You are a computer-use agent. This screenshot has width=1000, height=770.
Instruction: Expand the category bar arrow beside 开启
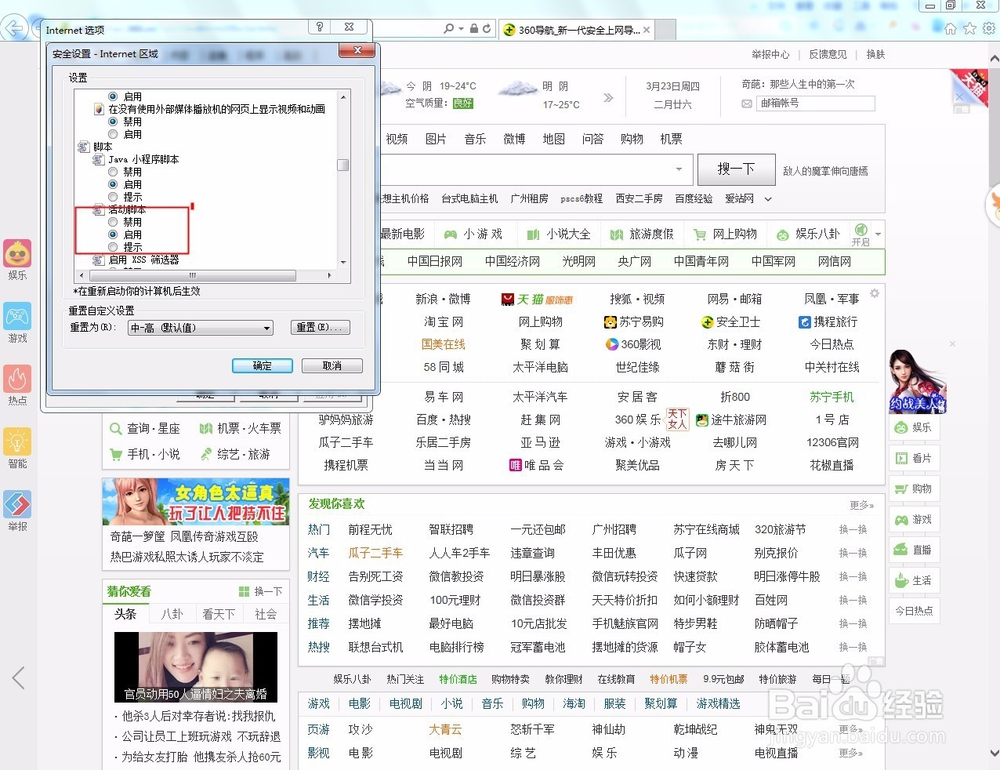click(879, 235)
